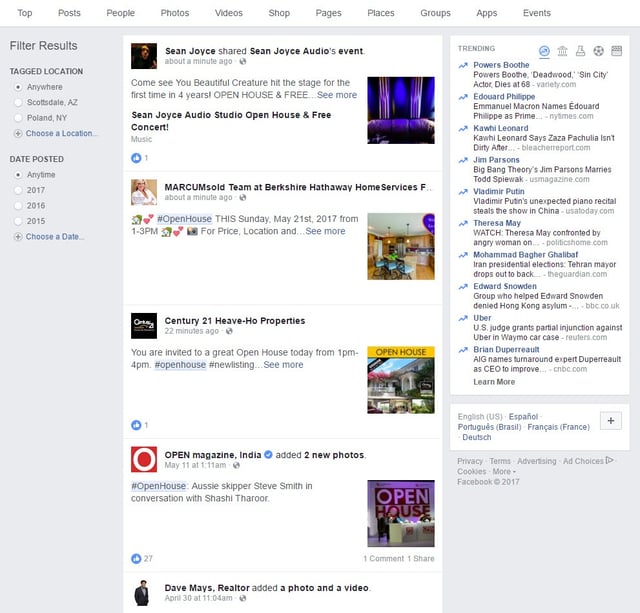Click globe privacy icon on OPEN magazine post
The width and height of the screenshot is (640, 613).
(x=236, y=465)
